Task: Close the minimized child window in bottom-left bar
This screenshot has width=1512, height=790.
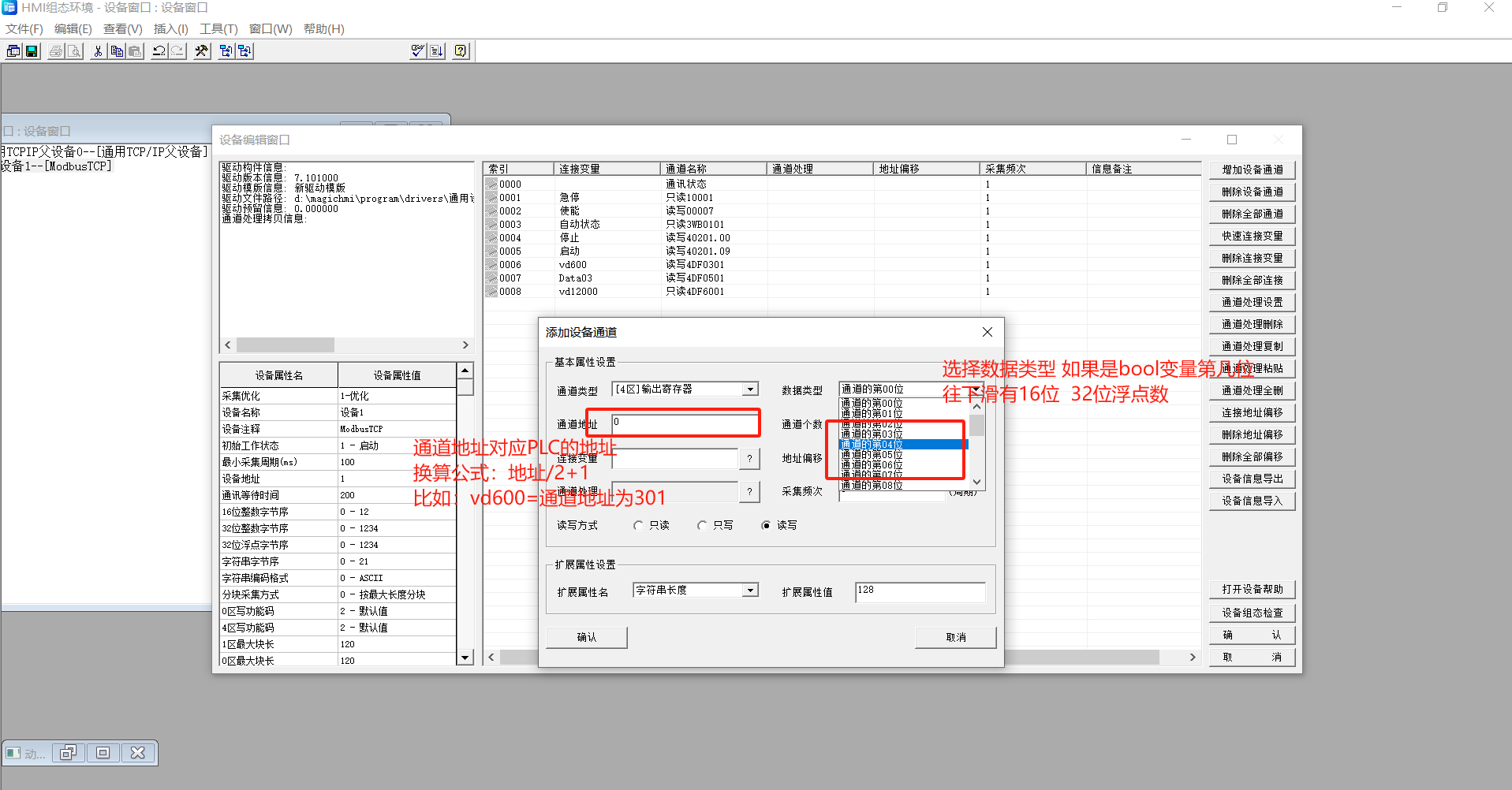Action: [x=138, y=753]
